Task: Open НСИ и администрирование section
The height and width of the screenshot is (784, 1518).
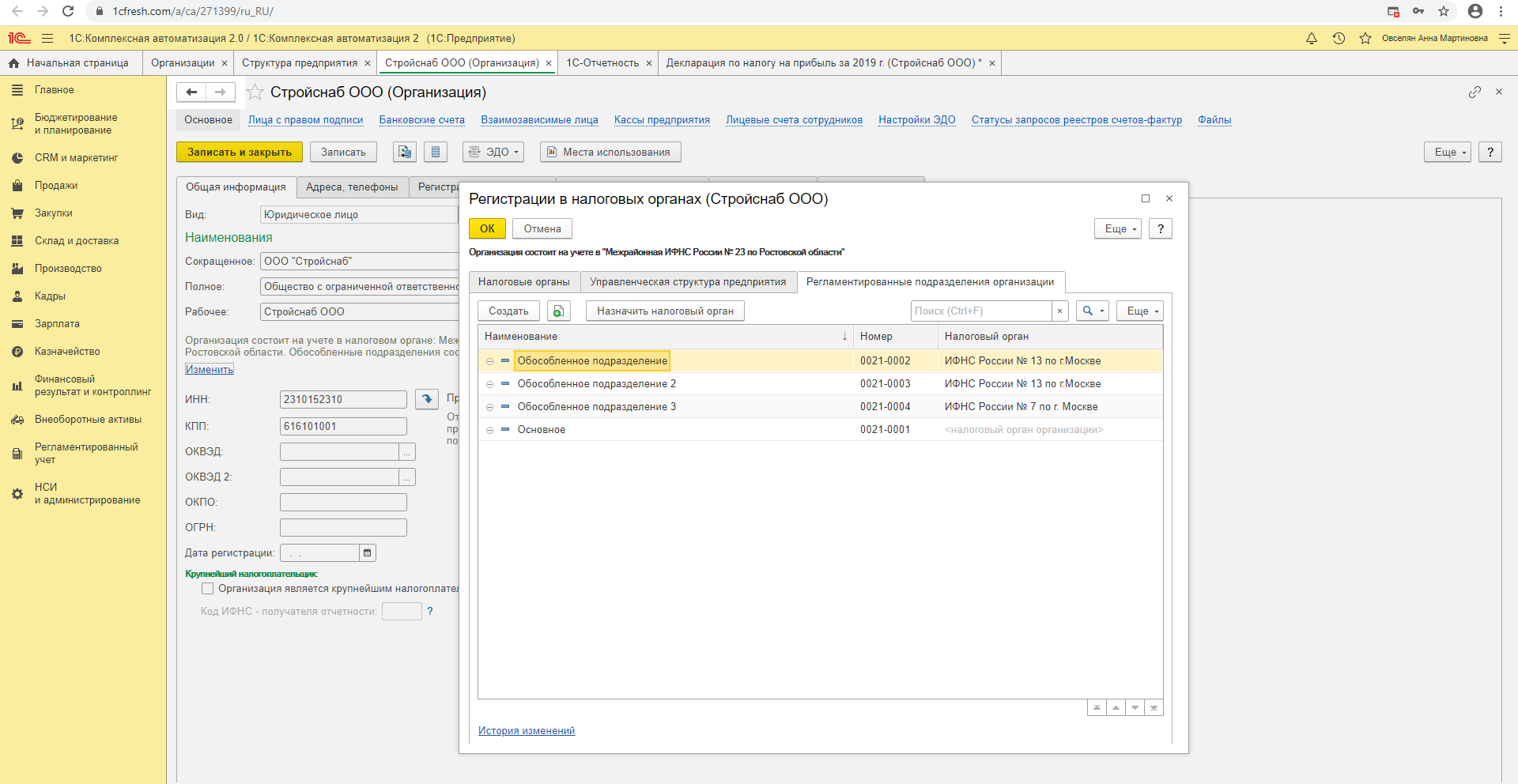Action: pos(83,493)
